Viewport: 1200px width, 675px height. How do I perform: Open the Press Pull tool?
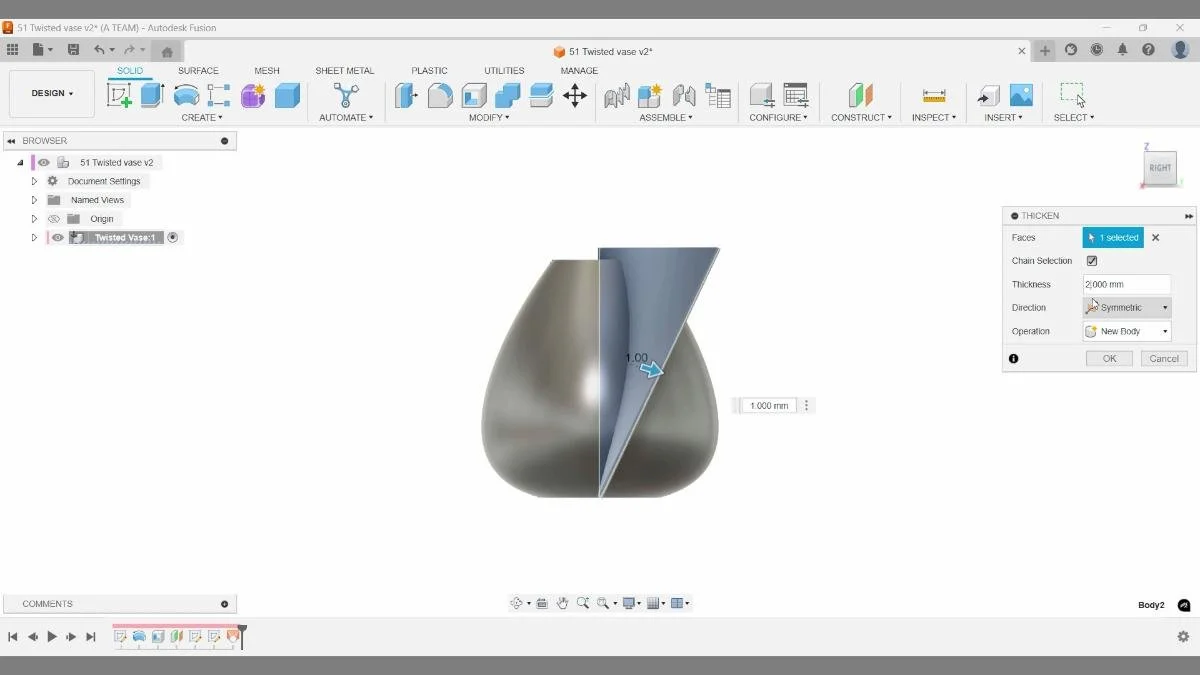pos(406,95)
